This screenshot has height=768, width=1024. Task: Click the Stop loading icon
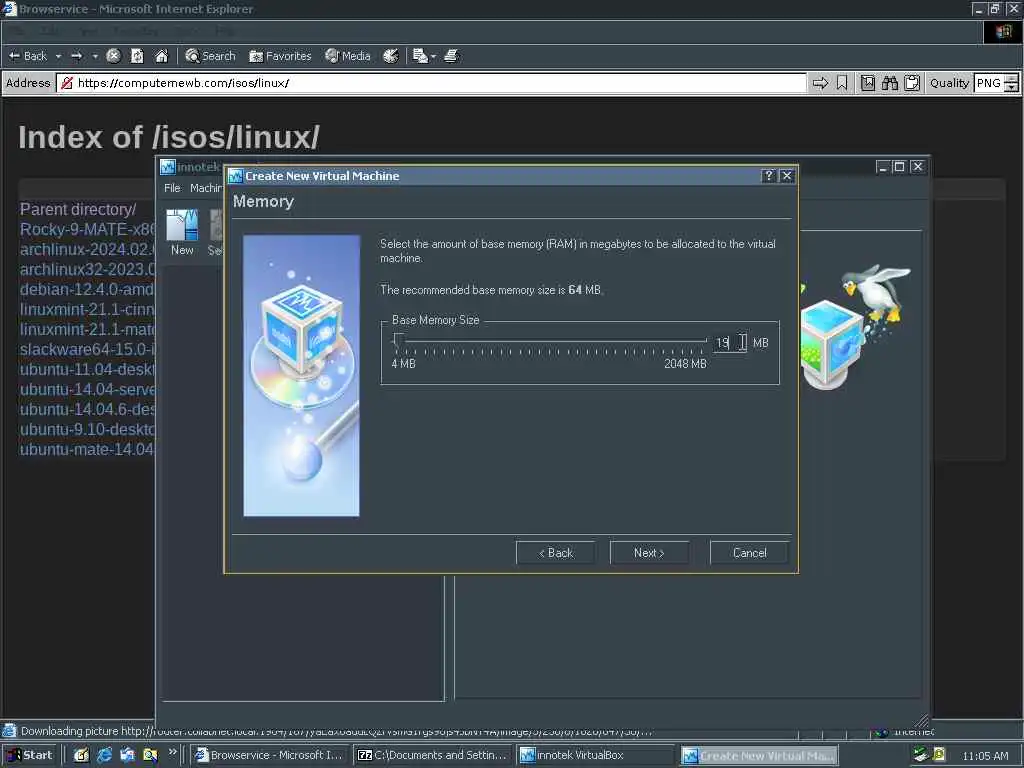113,56
